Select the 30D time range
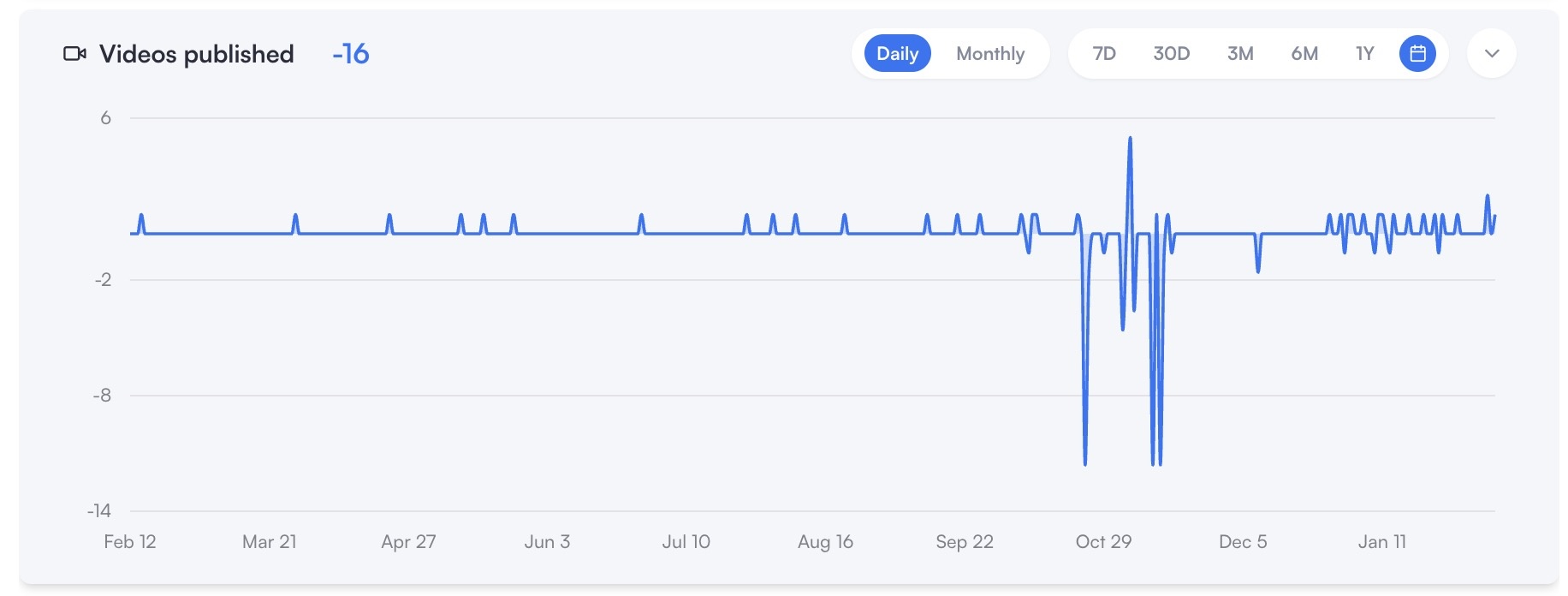 point(1171,54)
